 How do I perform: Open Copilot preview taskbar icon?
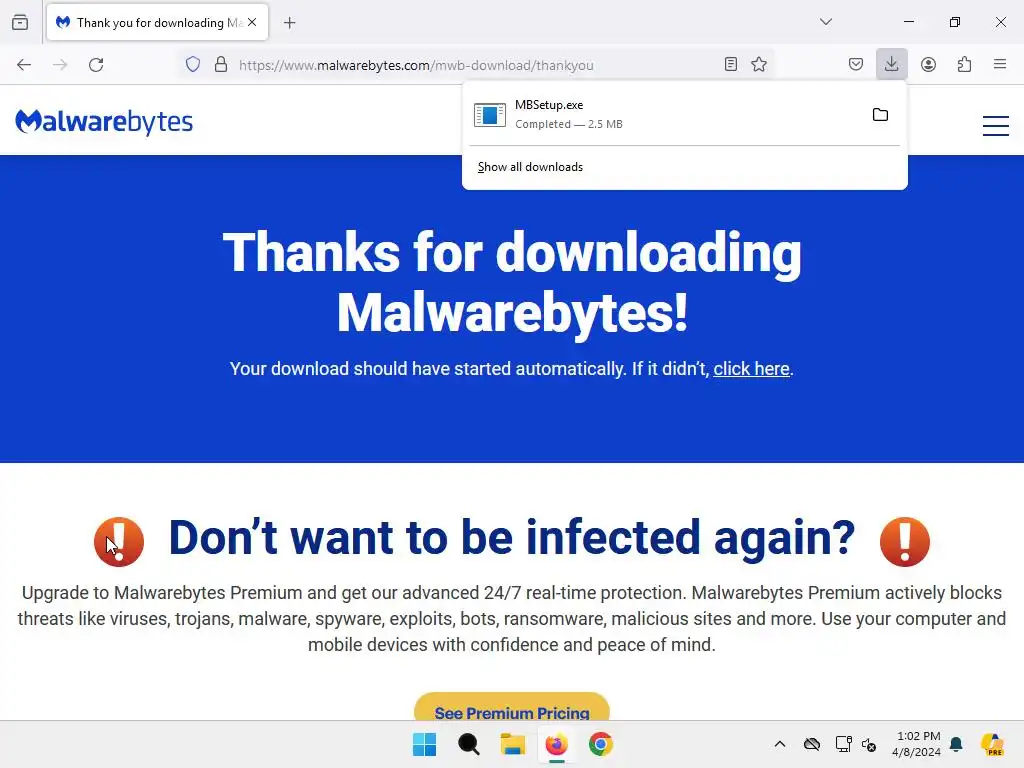point(992,744)
